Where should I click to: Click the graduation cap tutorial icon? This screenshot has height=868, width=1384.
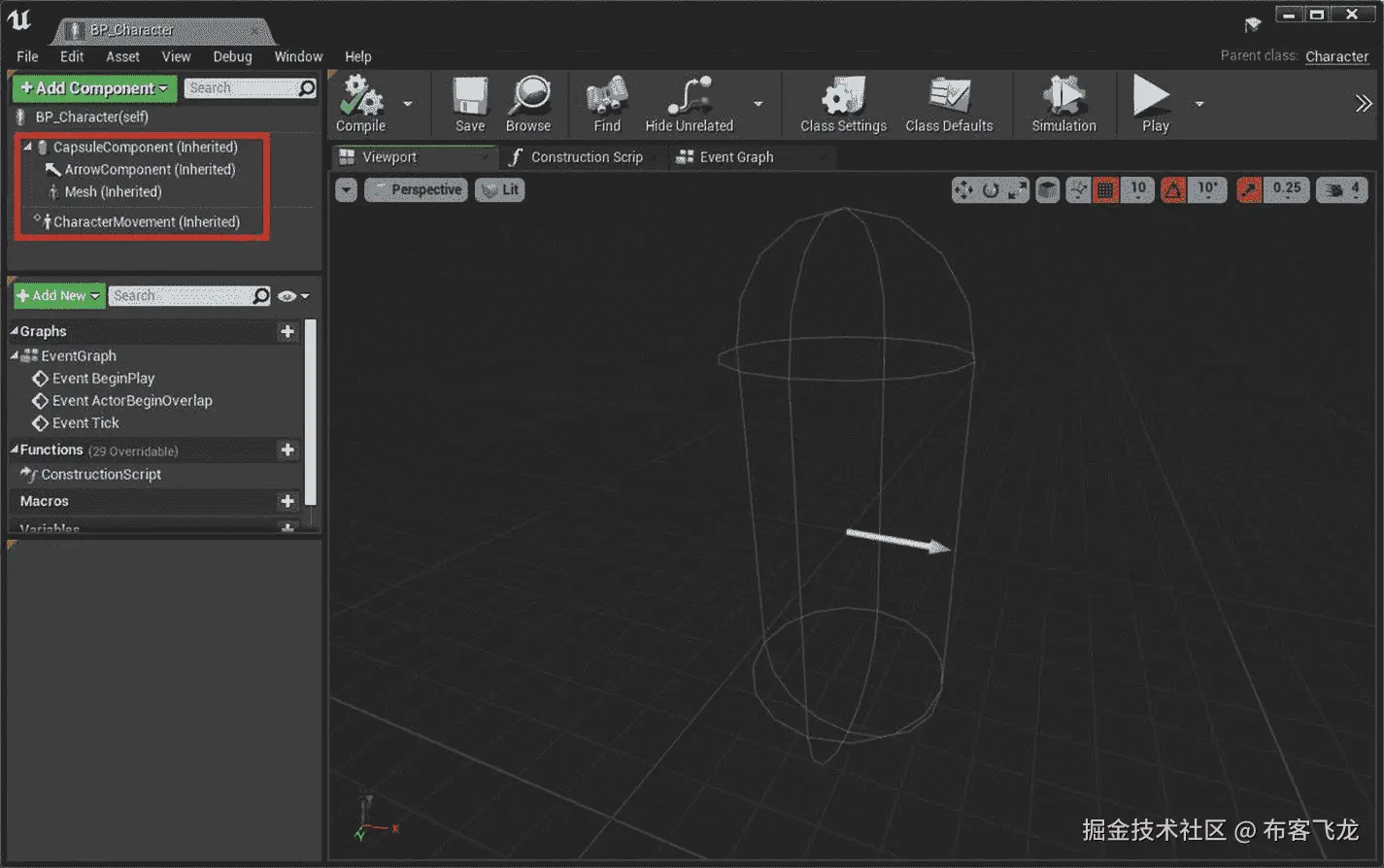(1253, 25)
